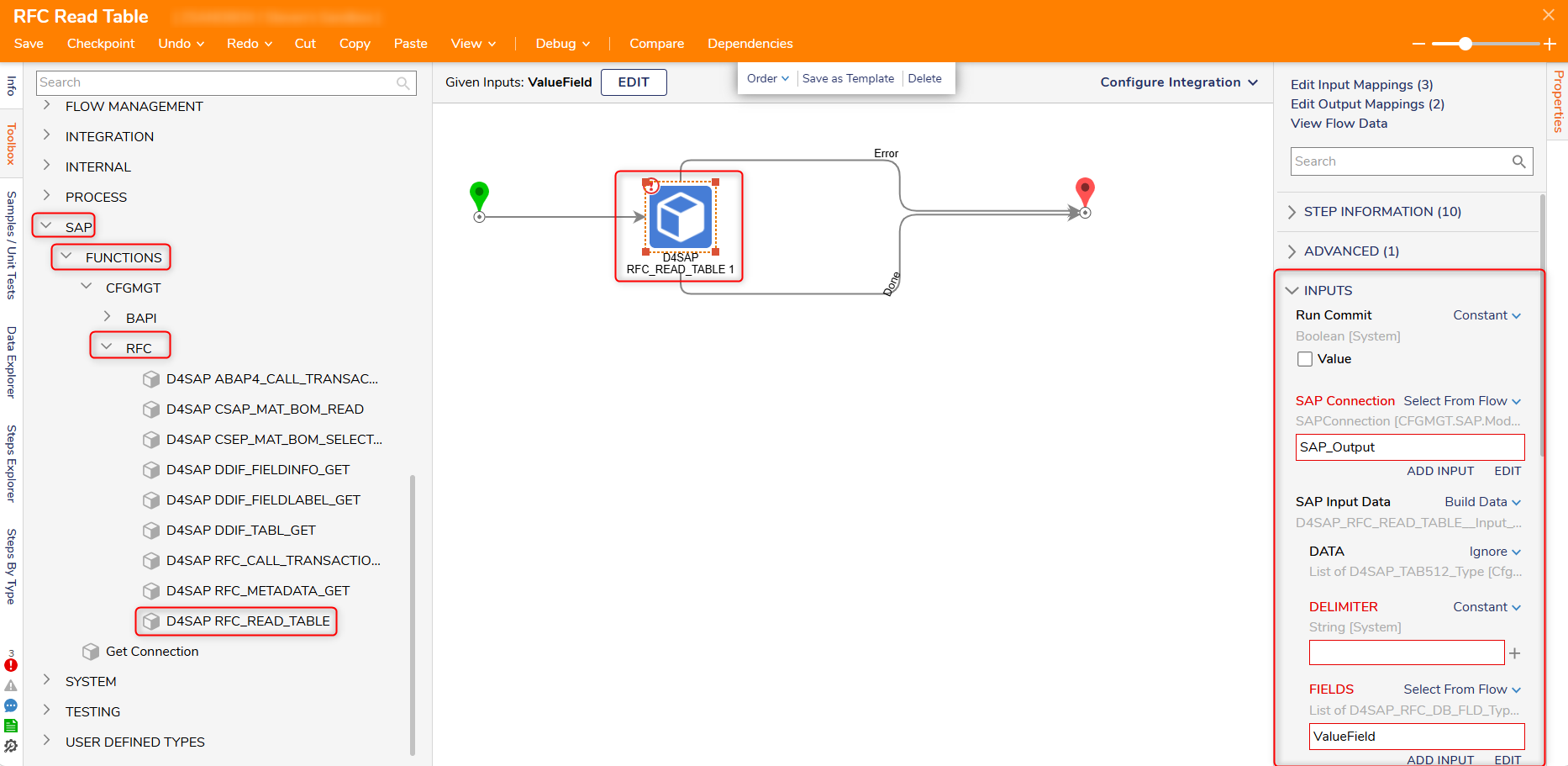
Task: Open Run Commit Constant mapping dropdown
Action: pos(1487,315)
